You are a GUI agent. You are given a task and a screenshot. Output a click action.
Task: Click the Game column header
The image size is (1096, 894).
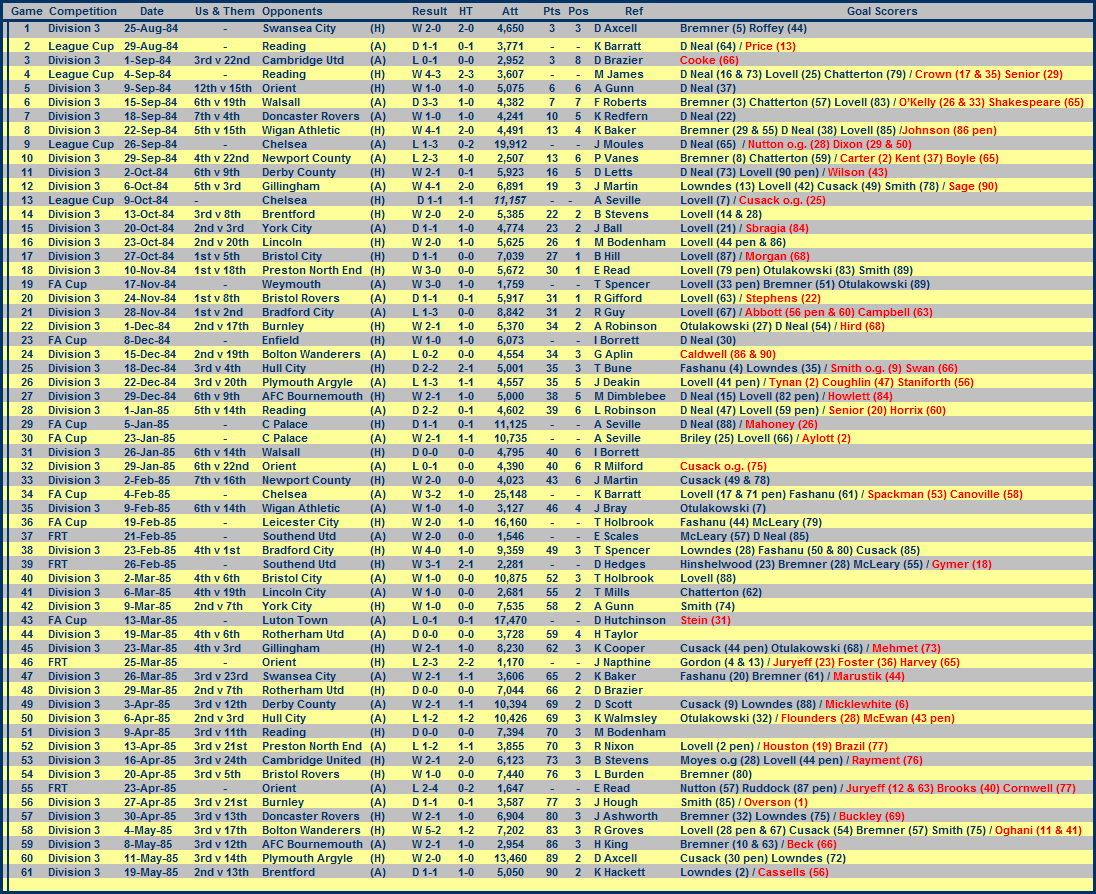[26, 11]
